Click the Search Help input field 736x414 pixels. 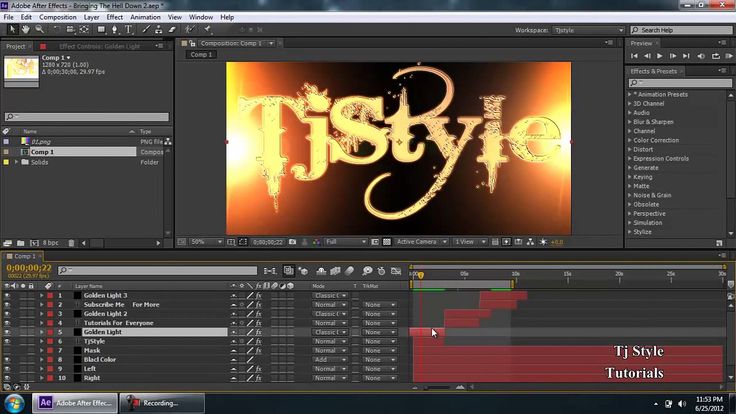681,30
